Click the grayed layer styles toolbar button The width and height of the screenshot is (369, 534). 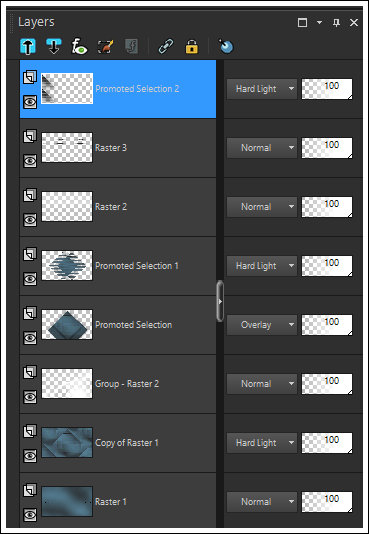coord(131,46)
